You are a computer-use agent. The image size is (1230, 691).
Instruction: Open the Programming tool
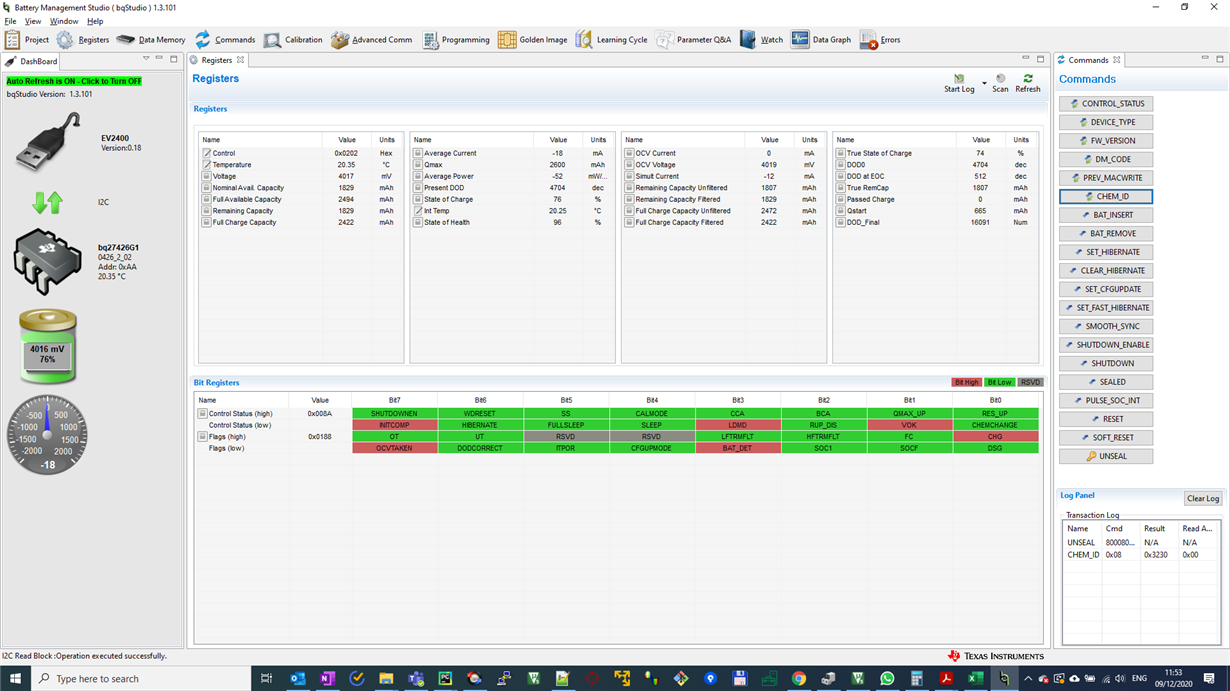coord(456,40)
